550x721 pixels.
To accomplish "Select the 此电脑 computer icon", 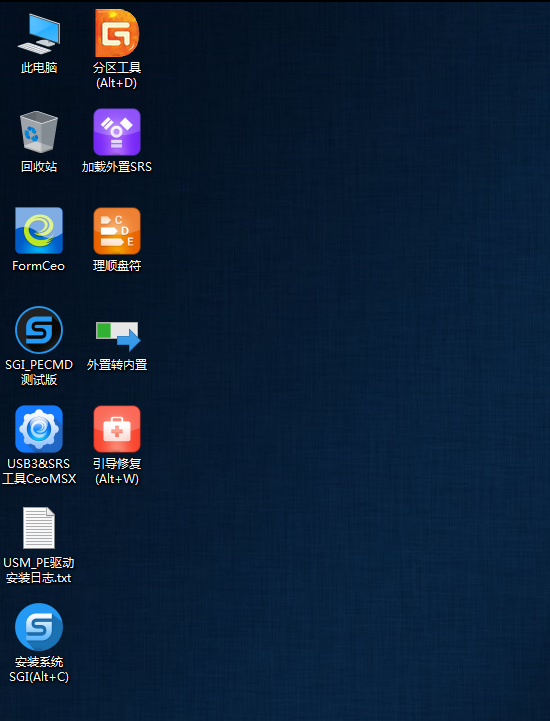I will tap(39, 34).
